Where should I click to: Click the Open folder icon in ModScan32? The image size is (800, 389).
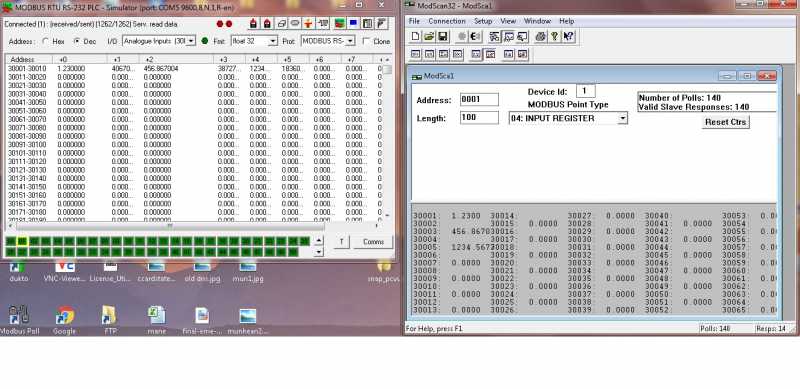429,36
